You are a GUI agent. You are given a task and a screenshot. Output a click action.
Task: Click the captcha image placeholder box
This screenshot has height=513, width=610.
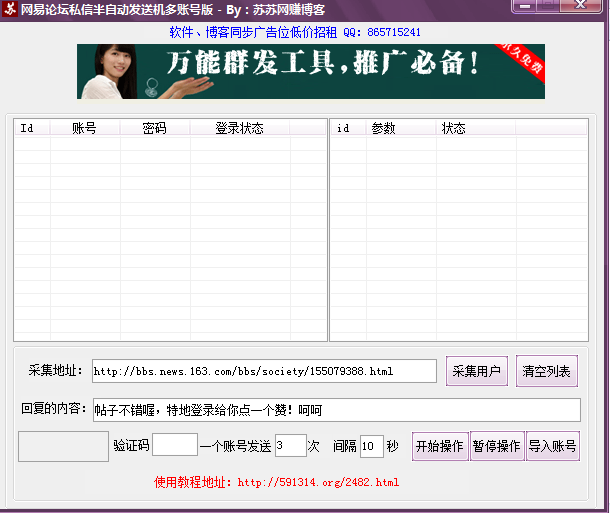point(63,446)
